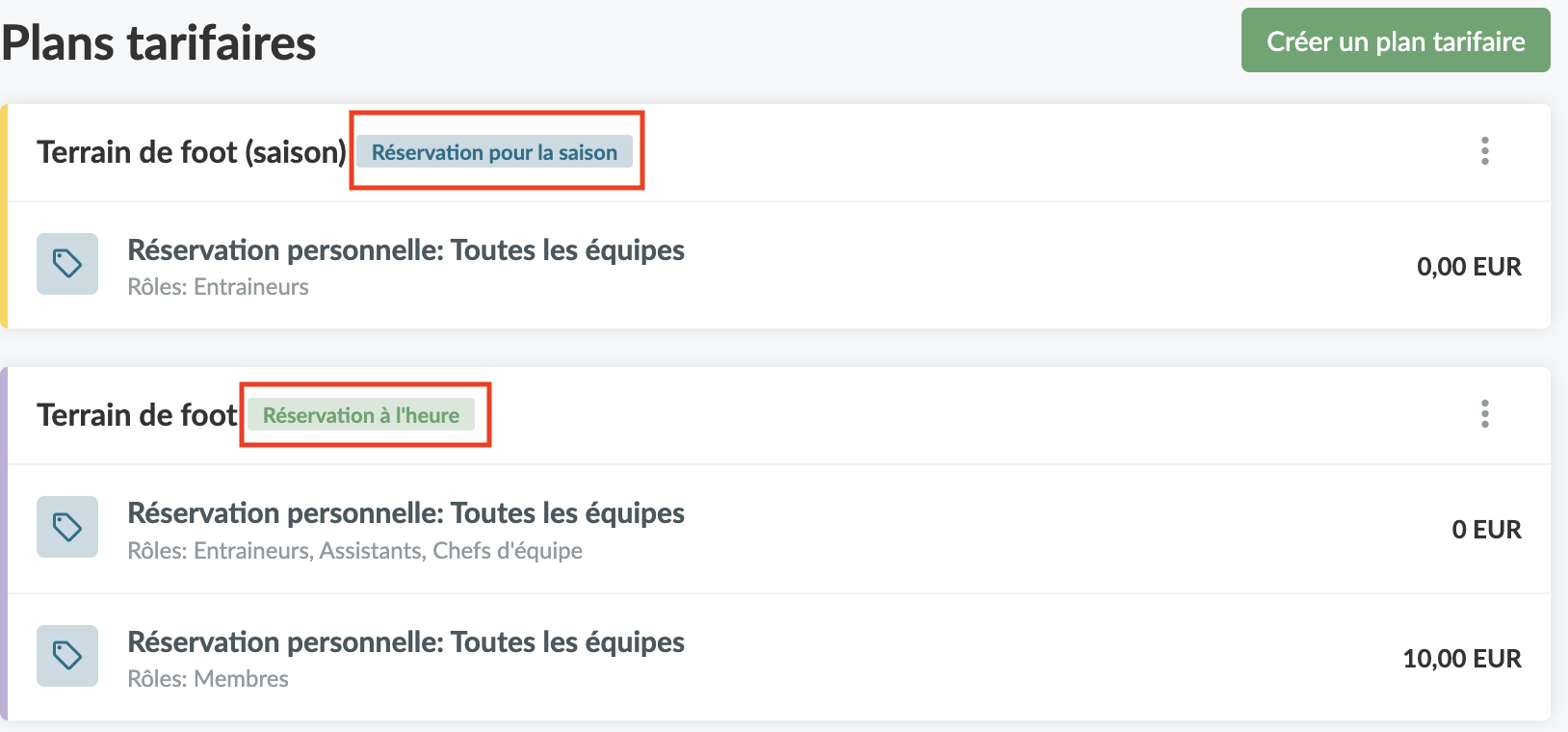Image resolution: width=1568 pixels, height=732 pixels.
Task: Click the "Rôles: Membres" subtitle
Action: [208, 679]
